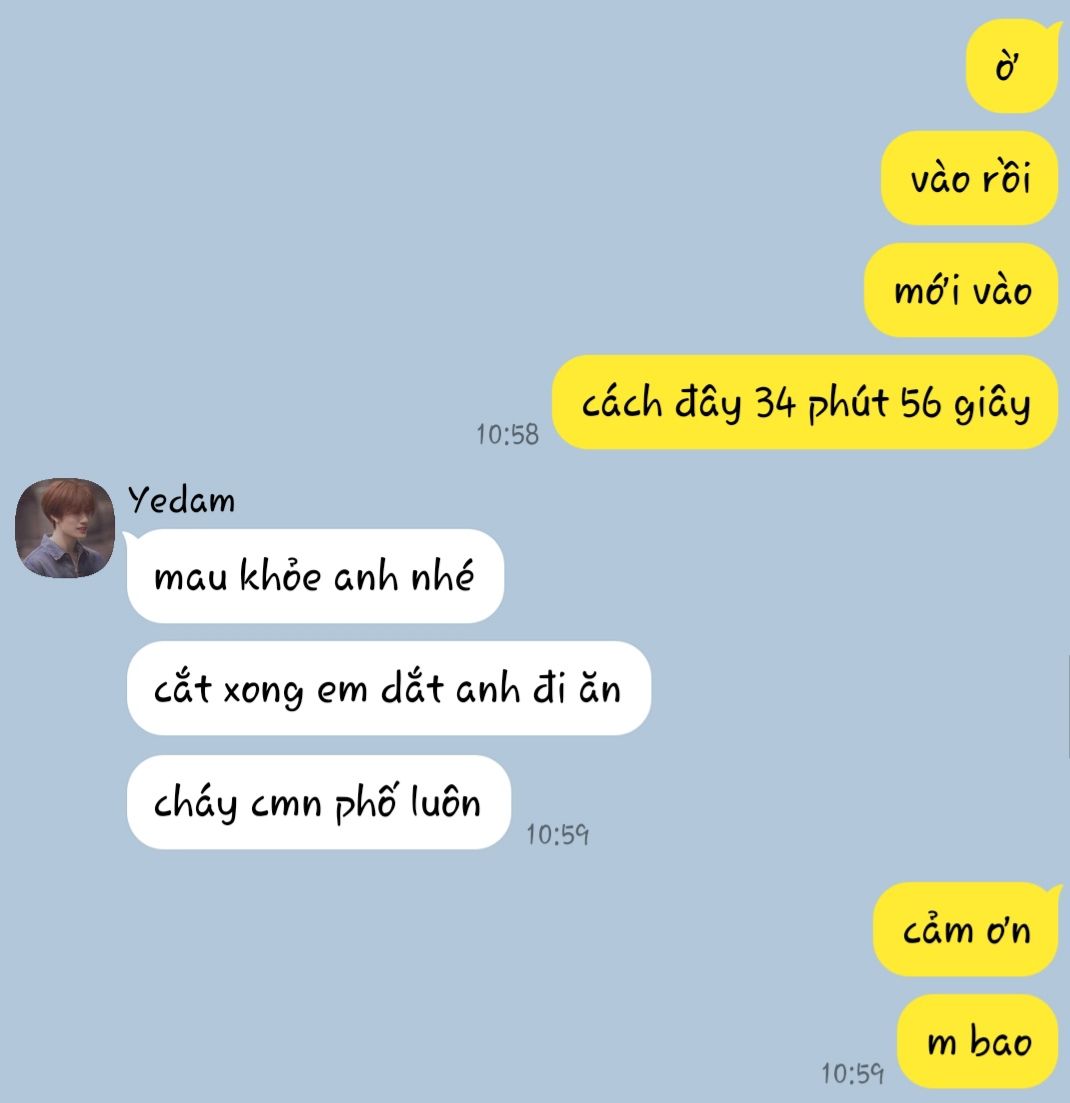Image resolution: width=1070 pixels, height=1103 pixels.
Task: Select the message 'cắt xong em dắt anh đi ăn'
Action: [388, 689]
